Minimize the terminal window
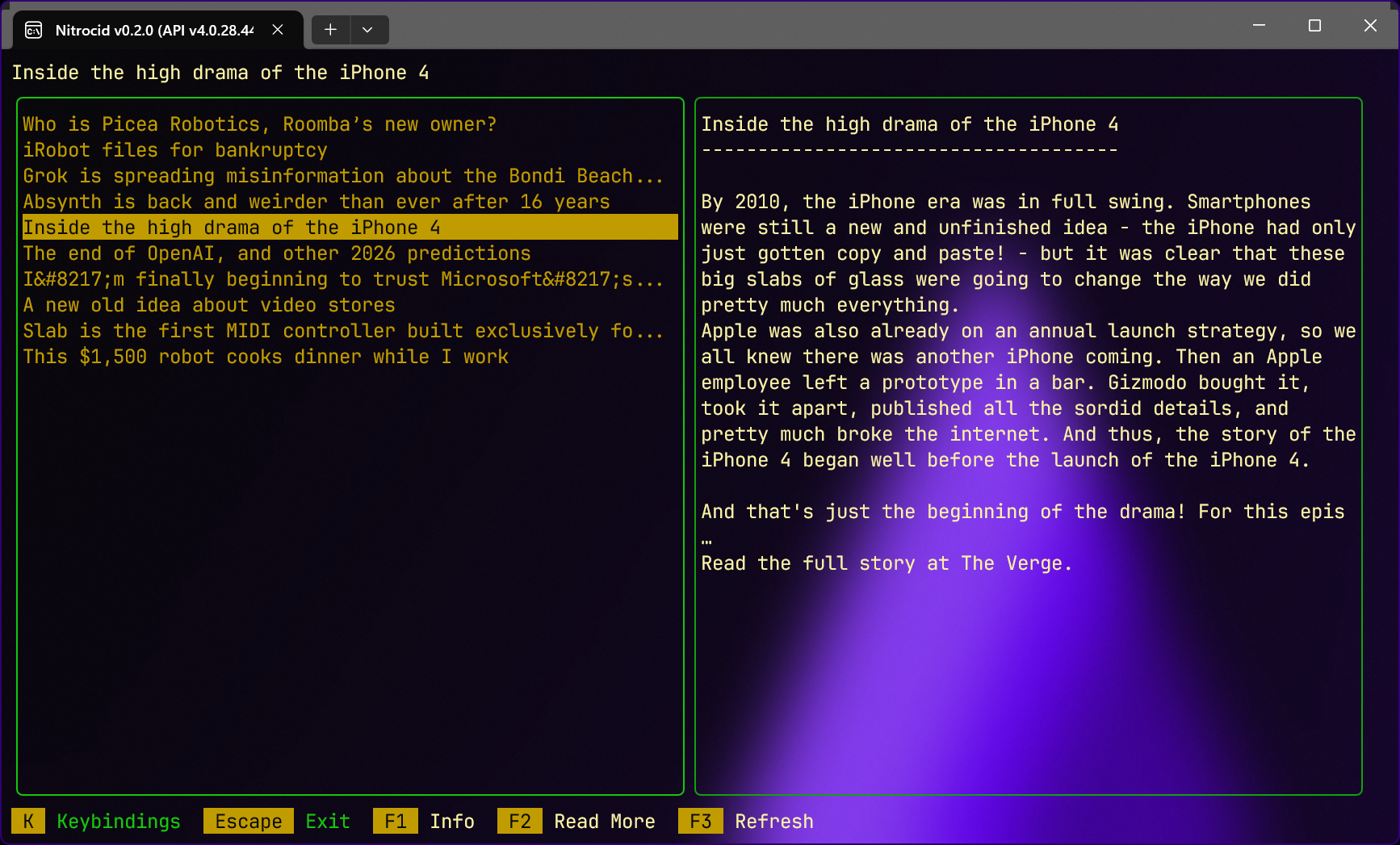1400x845 pixels. 1259,26
